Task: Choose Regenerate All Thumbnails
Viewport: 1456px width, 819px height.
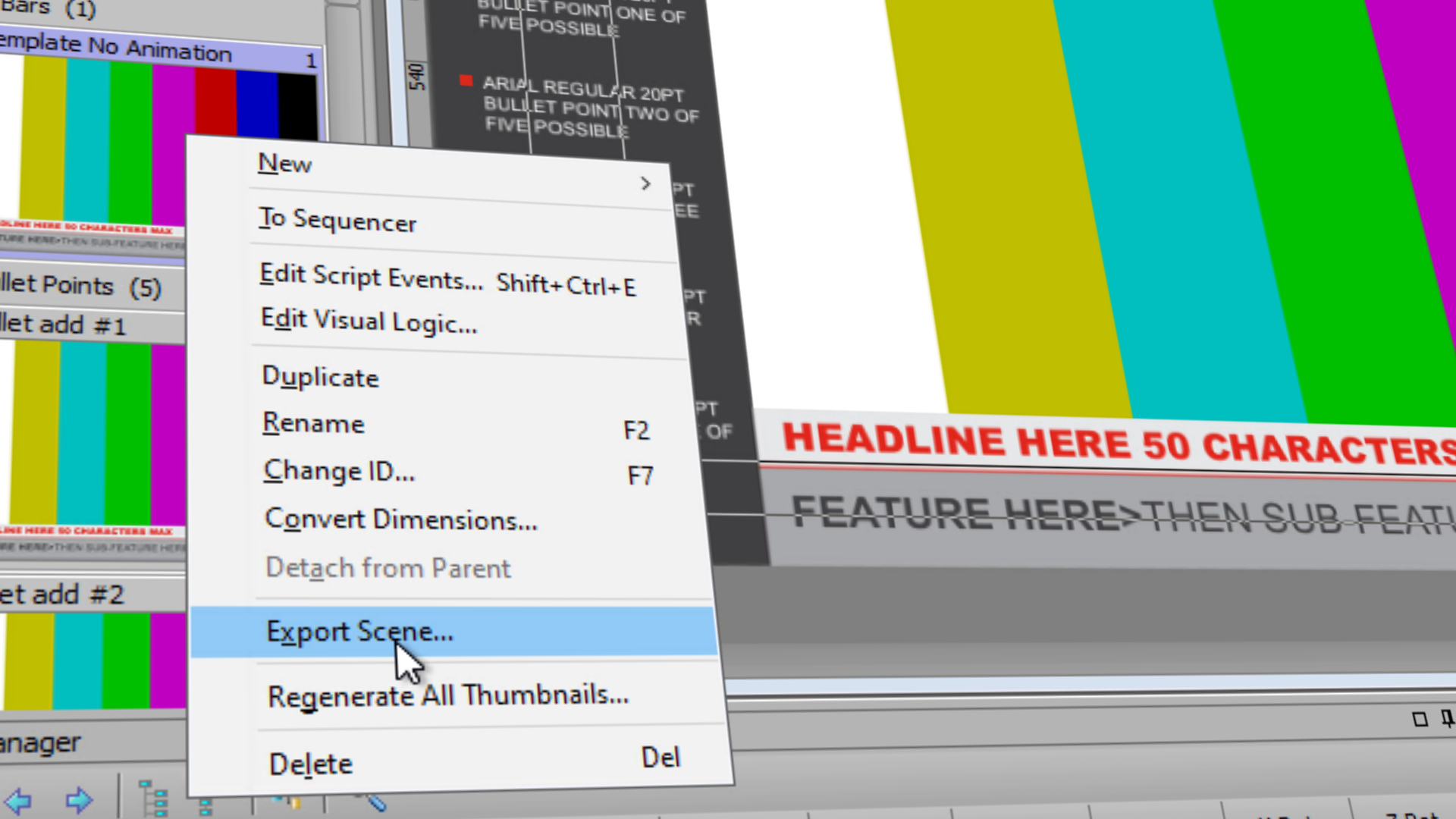Action: point(447,695)
